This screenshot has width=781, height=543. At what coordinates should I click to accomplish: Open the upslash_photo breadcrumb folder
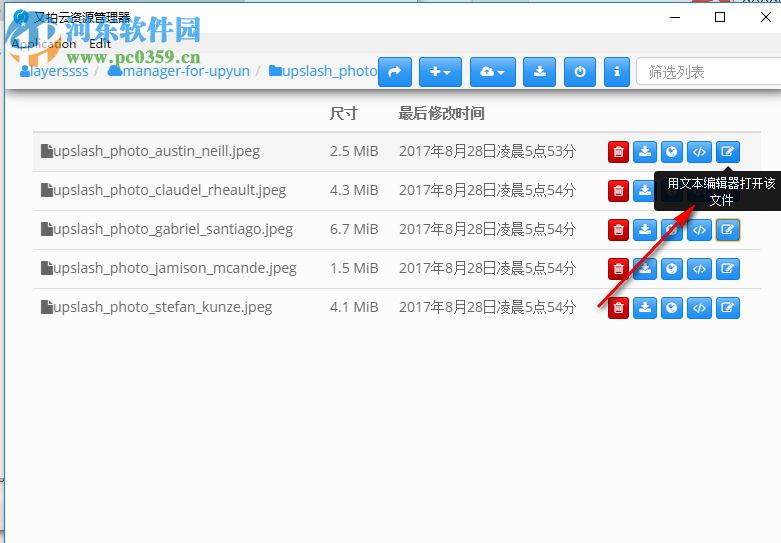point(323,71)
